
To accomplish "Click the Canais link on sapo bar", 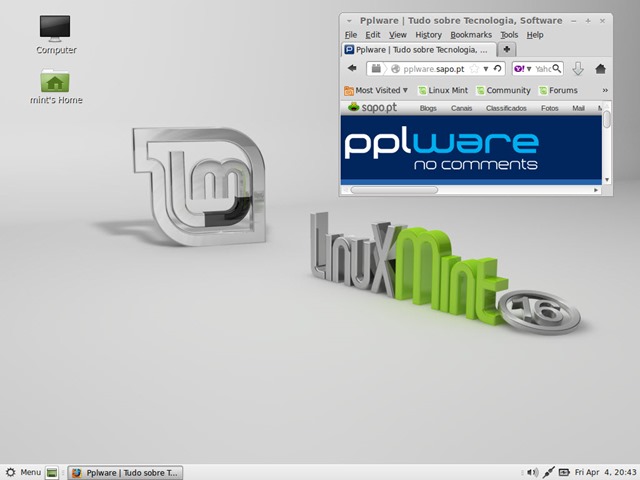I will 462,108.
